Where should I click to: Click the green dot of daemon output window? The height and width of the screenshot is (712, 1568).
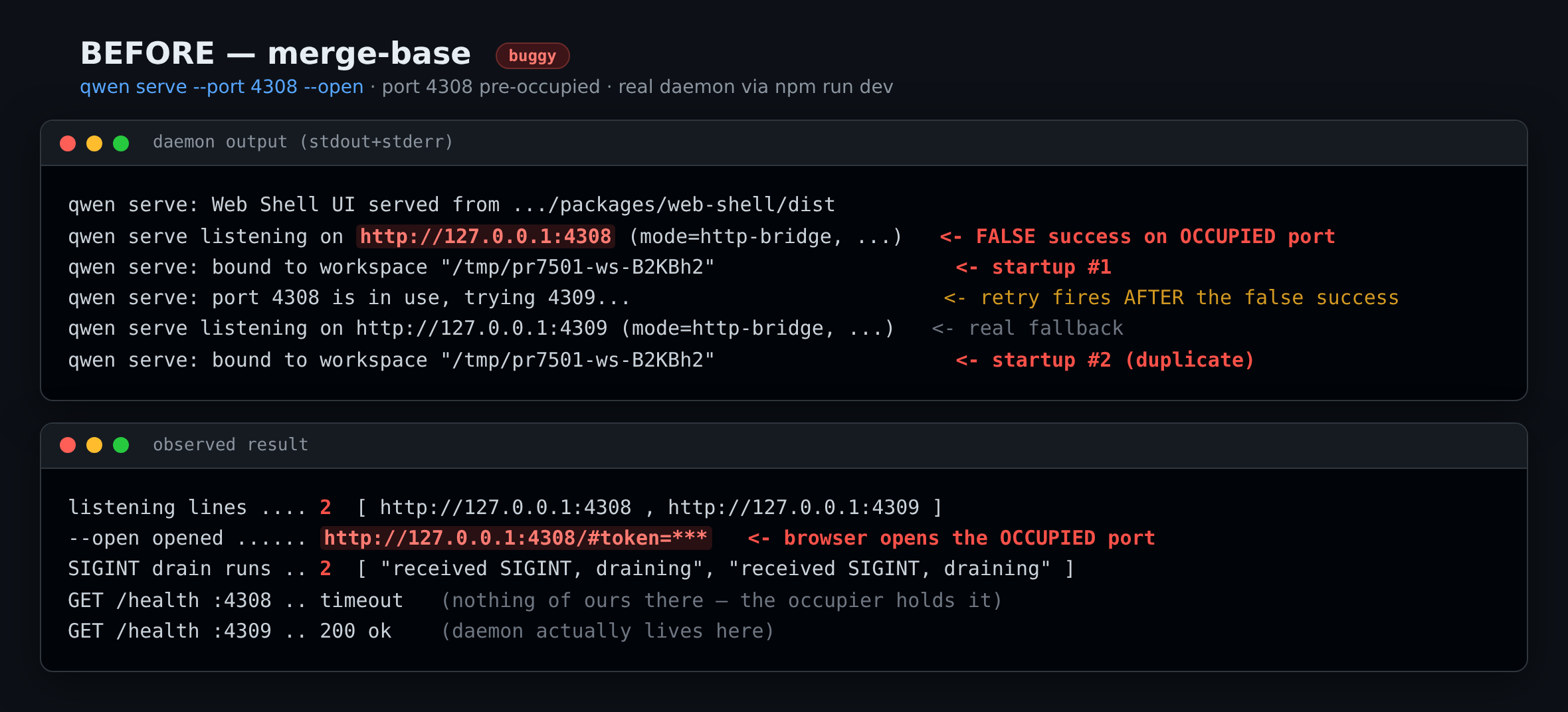121,143
